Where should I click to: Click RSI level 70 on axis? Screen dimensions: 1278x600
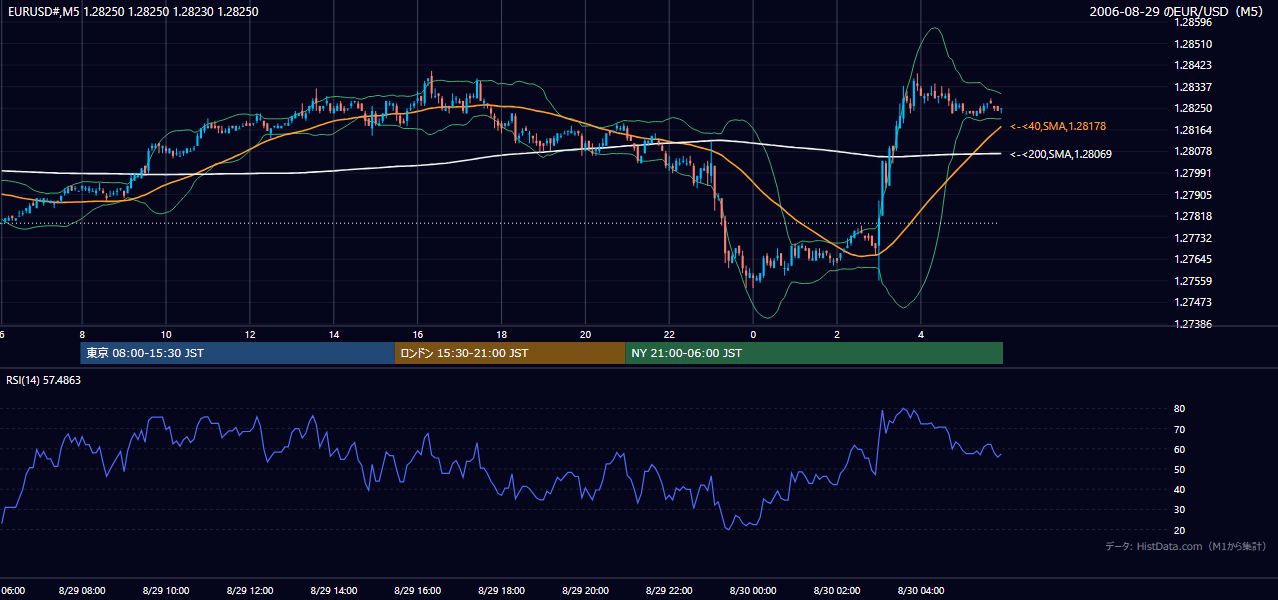point(1180,429)
